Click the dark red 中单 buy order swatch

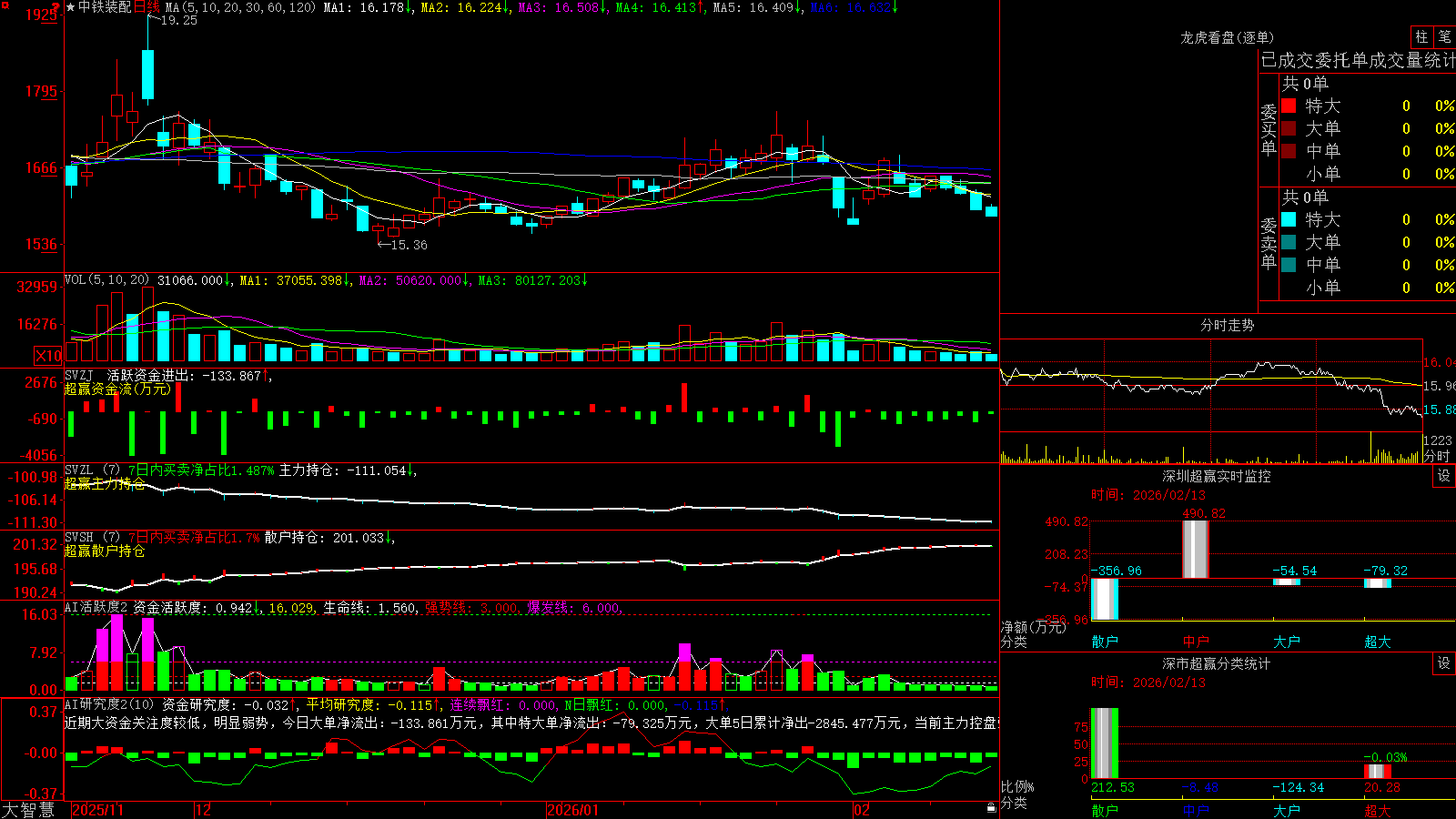pos(1289,150)
